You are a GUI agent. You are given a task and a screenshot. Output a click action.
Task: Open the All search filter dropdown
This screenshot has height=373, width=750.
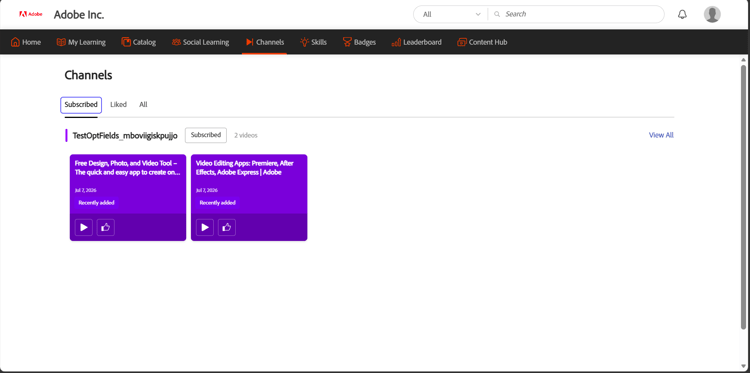coord(451,14)
